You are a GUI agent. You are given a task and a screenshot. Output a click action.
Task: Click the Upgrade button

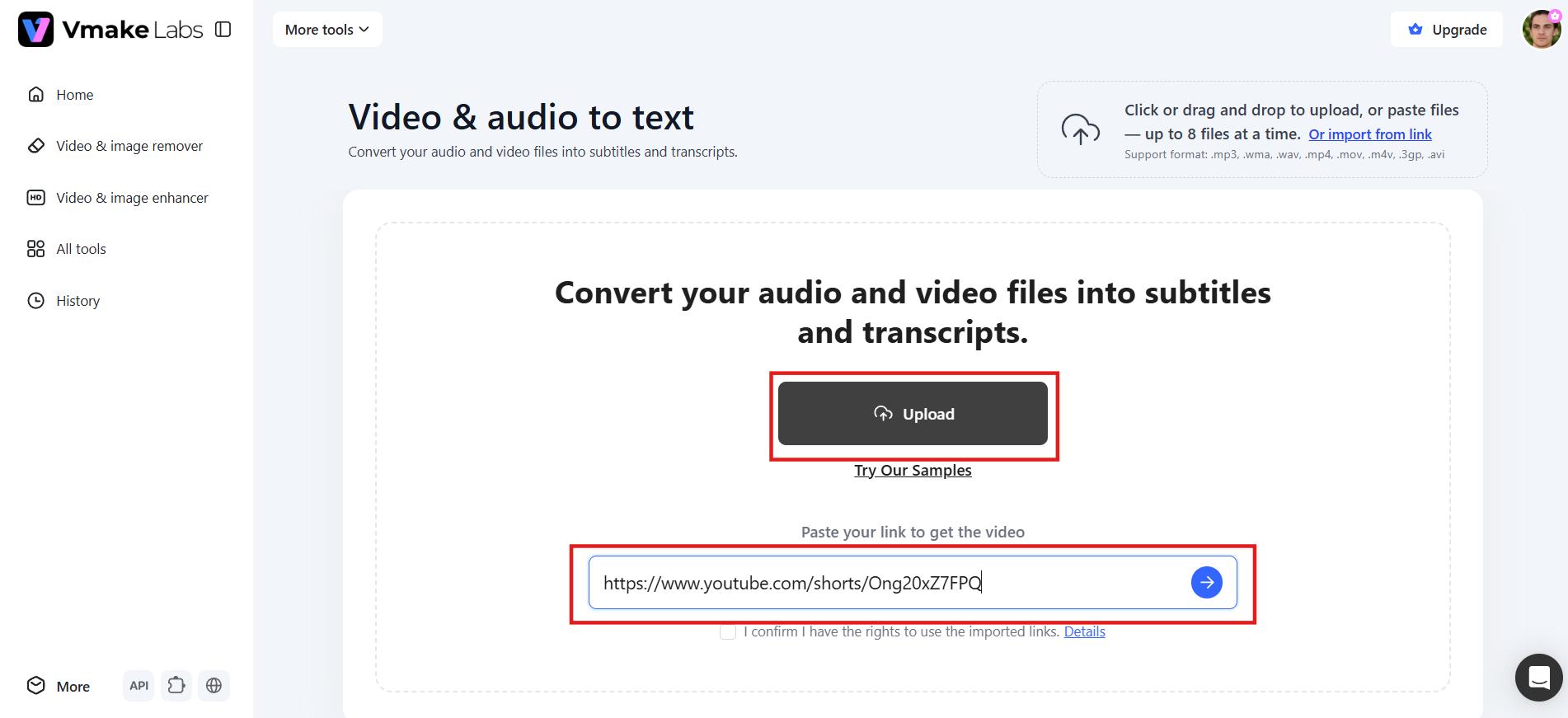[x=1447, y=30]
